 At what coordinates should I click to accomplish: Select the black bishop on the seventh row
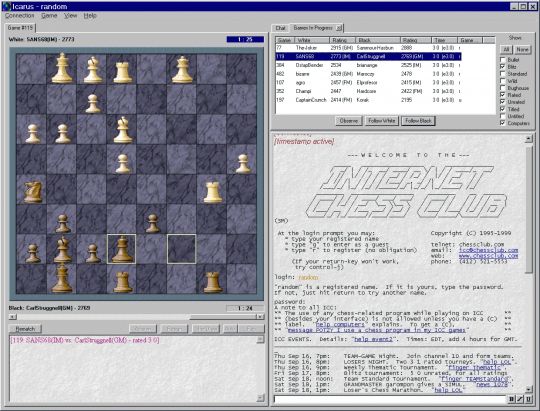pos(62,249)
